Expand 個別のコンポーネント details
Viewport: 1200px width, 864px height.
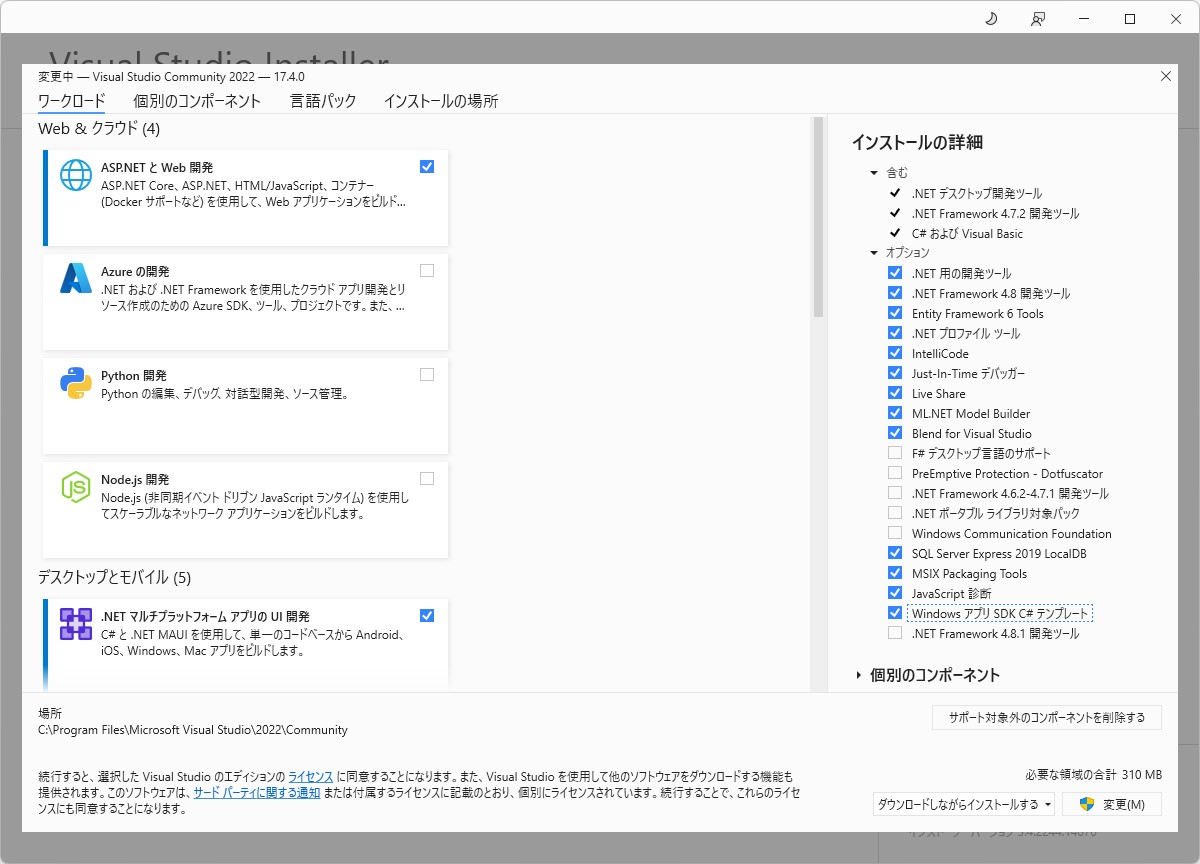coord(910,675)
